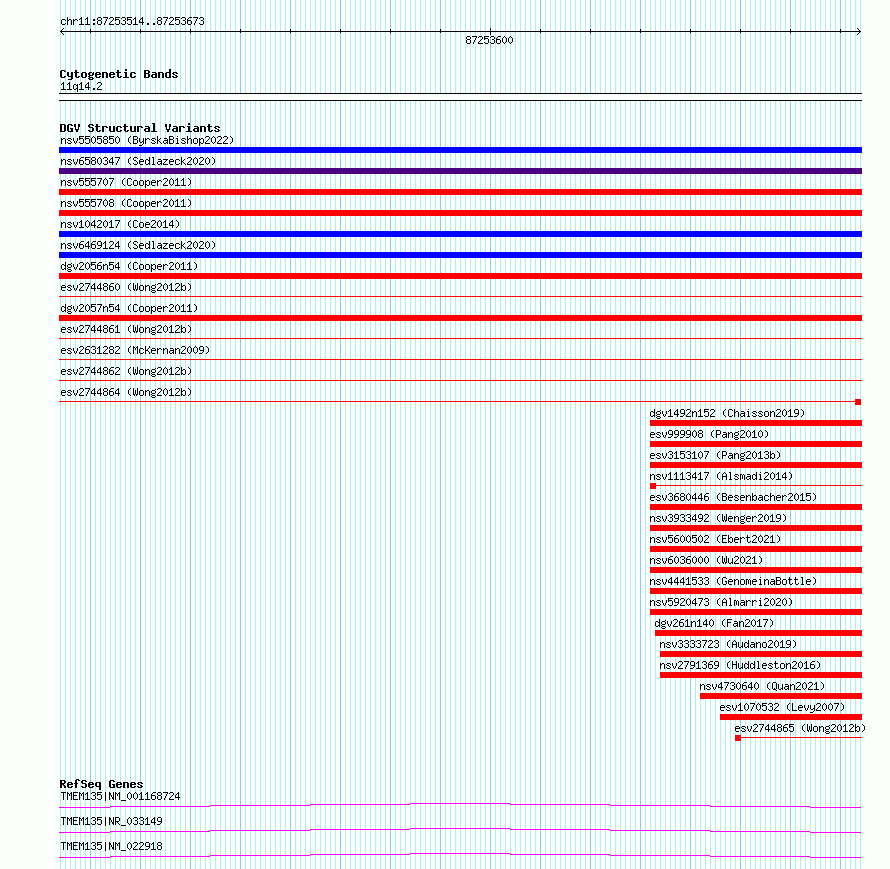The width and height of the screenshot is (890, 869).
Task: Select esv999908 (Pang2010) label
Action: (709, 434)
